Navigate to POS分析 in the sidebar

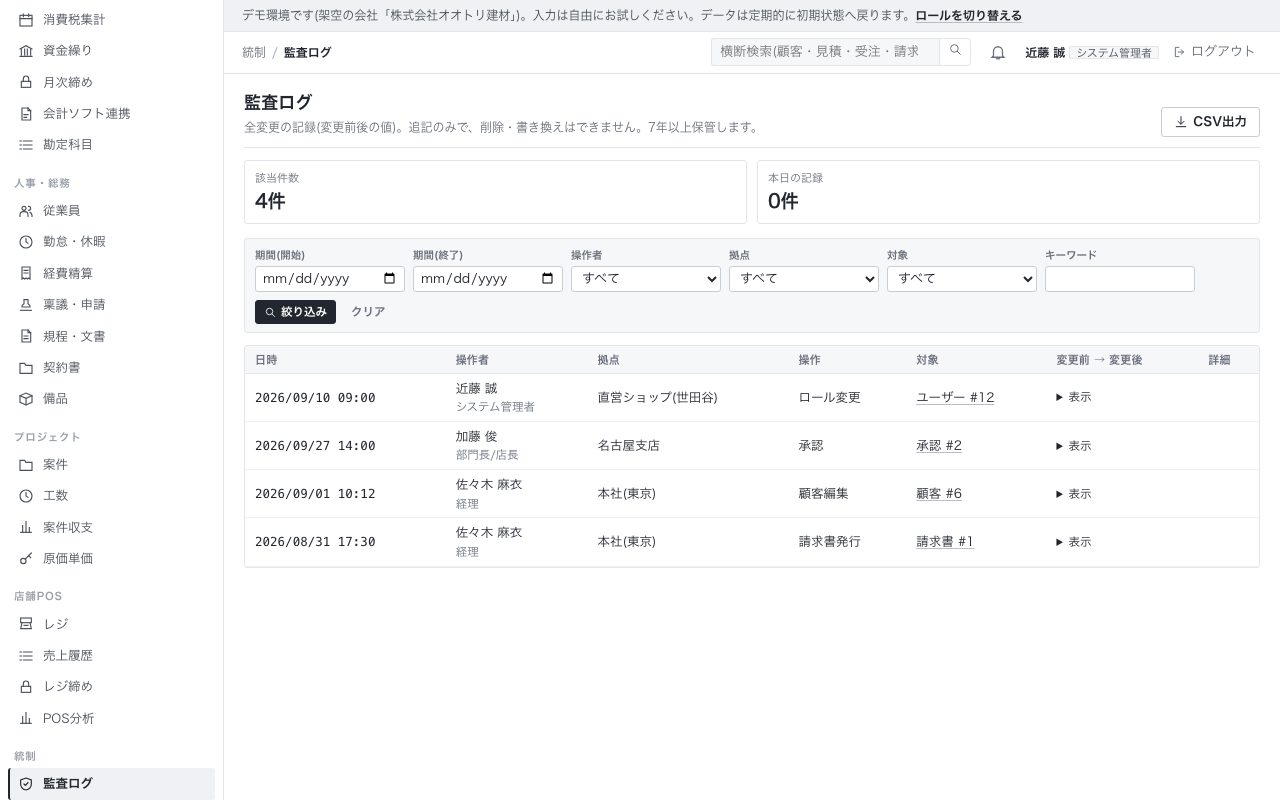pyautogui.click(x=111, y=718)
